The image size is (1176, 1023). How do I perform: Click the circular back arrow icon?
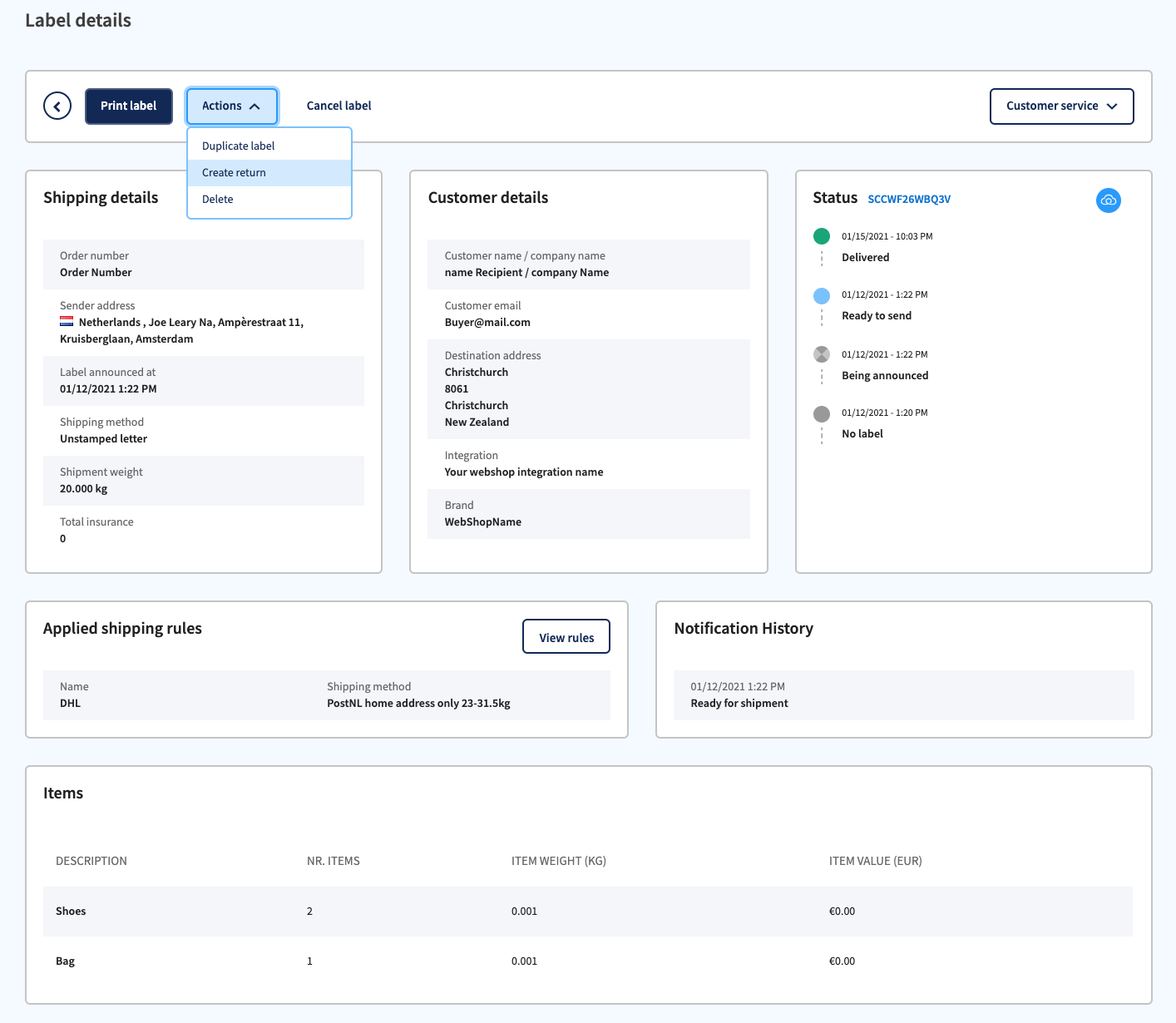tap(57, 106)
